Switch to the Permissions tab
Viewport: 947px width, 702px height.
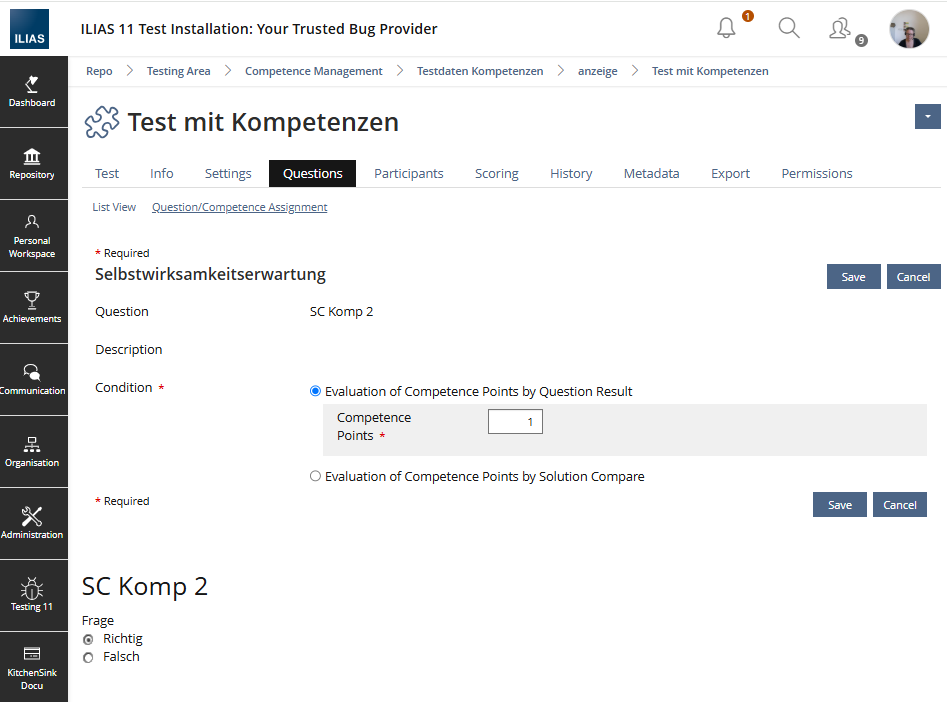pos(817,173)
